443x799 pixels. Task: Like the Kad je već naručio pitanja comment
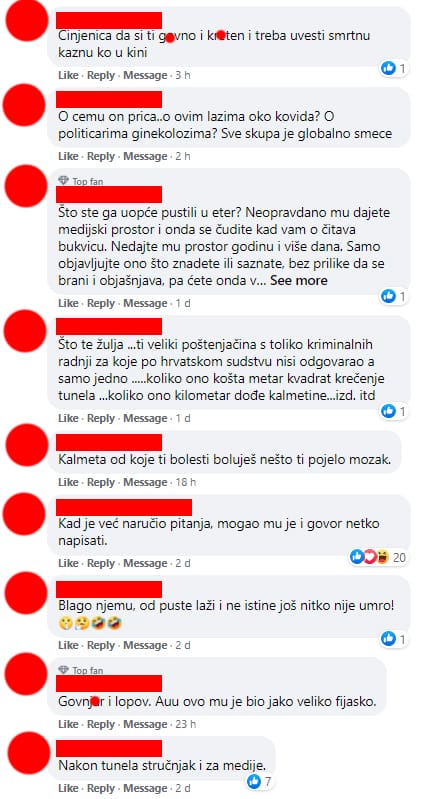[68, 564]
